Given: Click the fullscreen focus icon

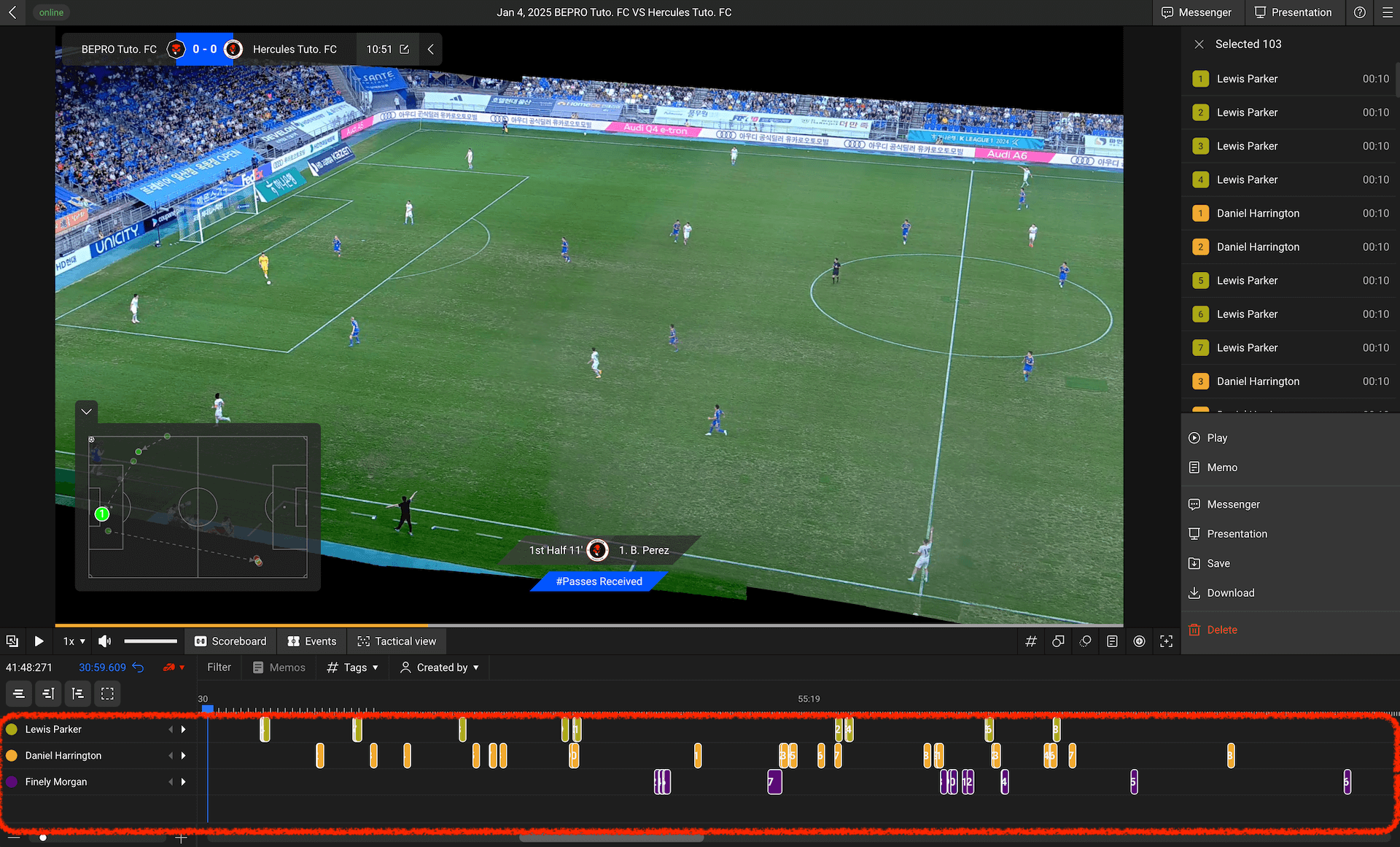Looking at the screenshot, I should 1167,641.
